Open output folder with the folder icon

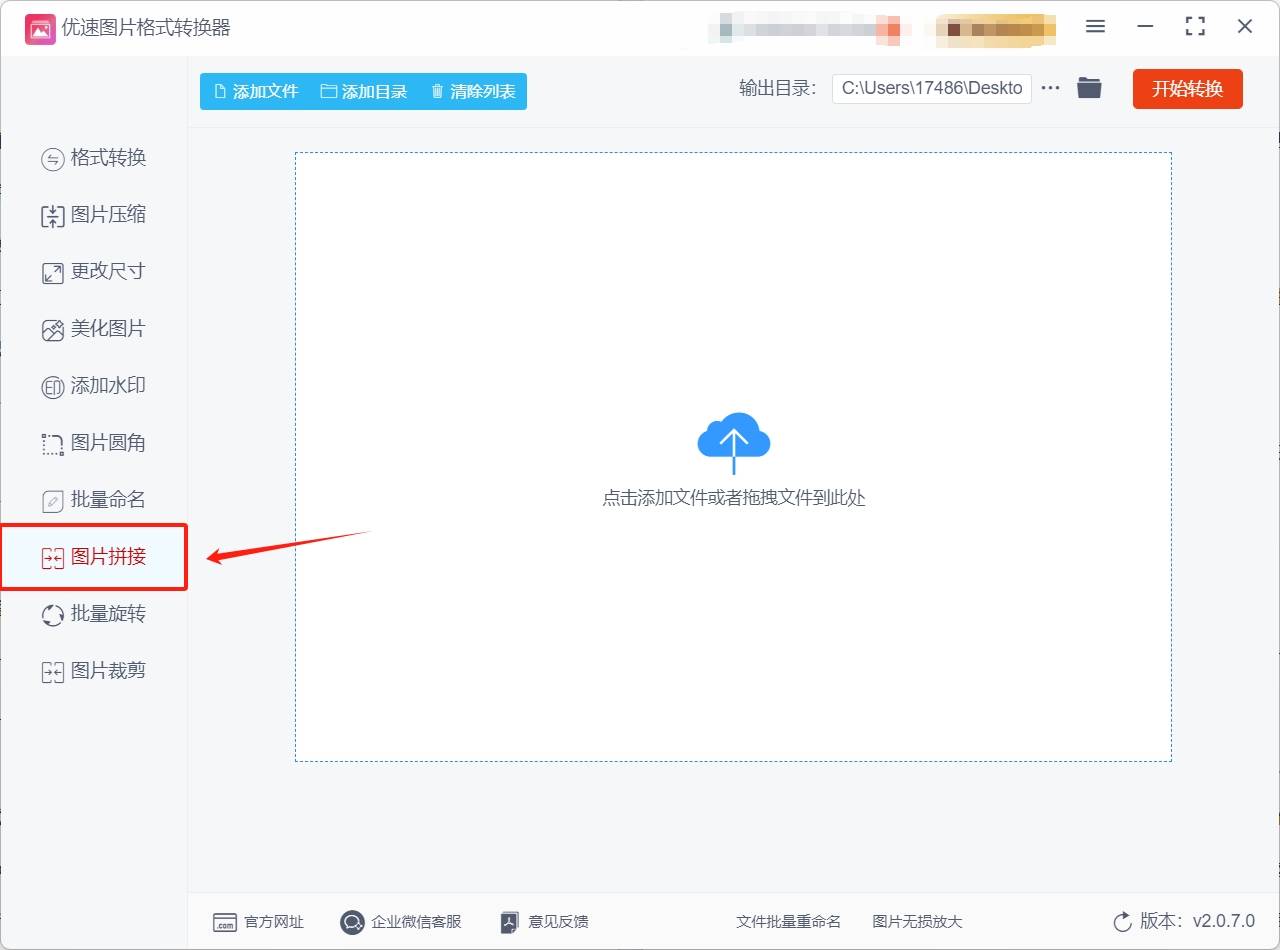tap(1089, 88)
